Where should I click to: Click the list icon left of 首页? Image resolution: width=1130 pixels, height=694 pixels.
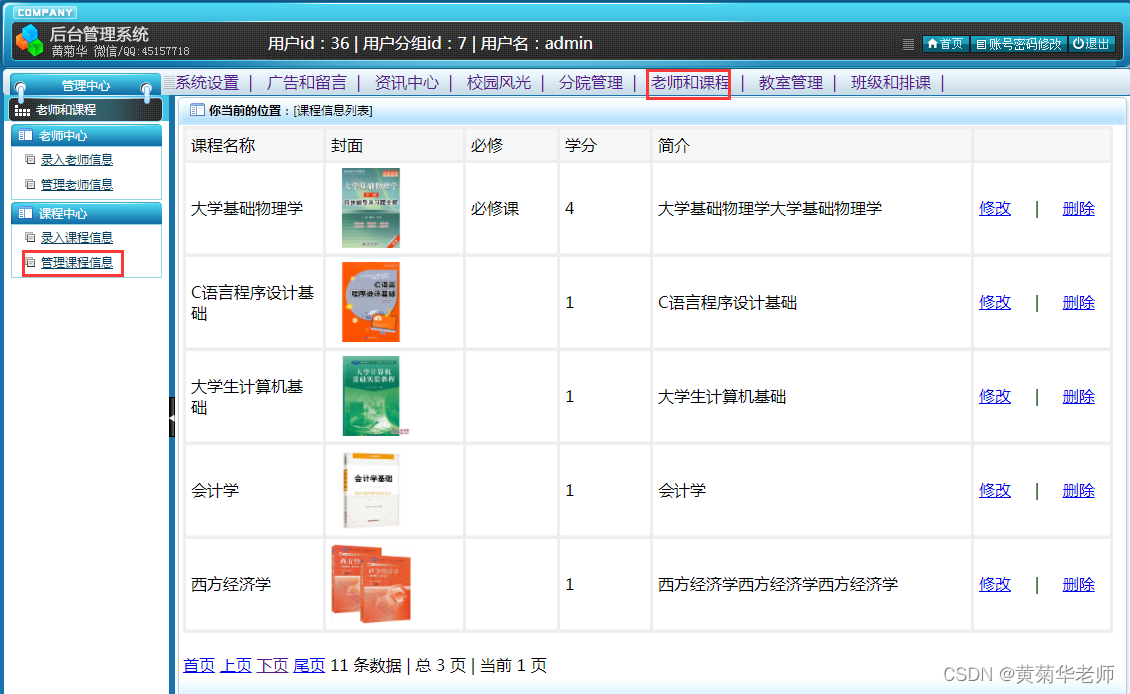[x=908, y=45]
